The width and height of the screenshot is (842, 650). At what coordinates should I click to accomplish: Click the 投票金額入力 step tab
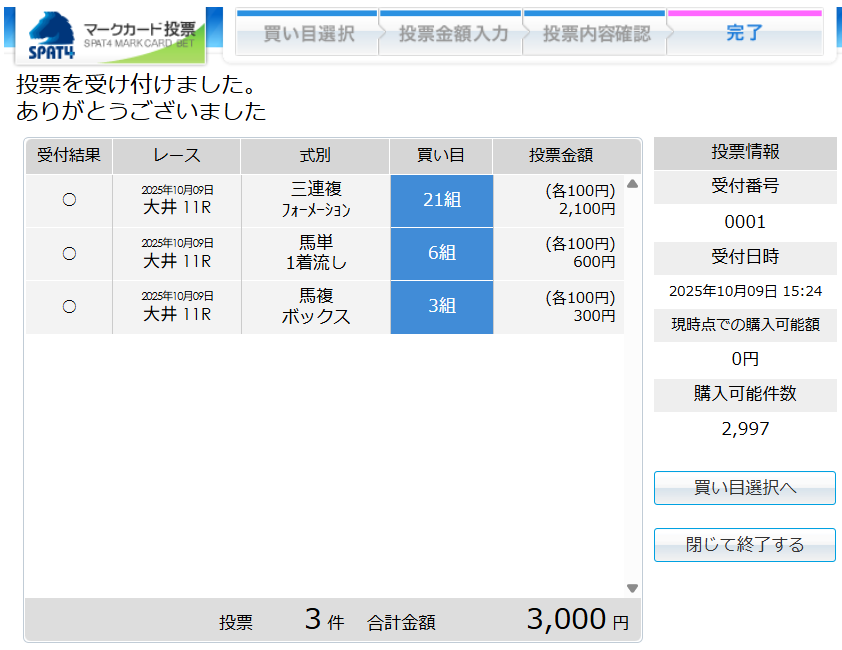453,34
